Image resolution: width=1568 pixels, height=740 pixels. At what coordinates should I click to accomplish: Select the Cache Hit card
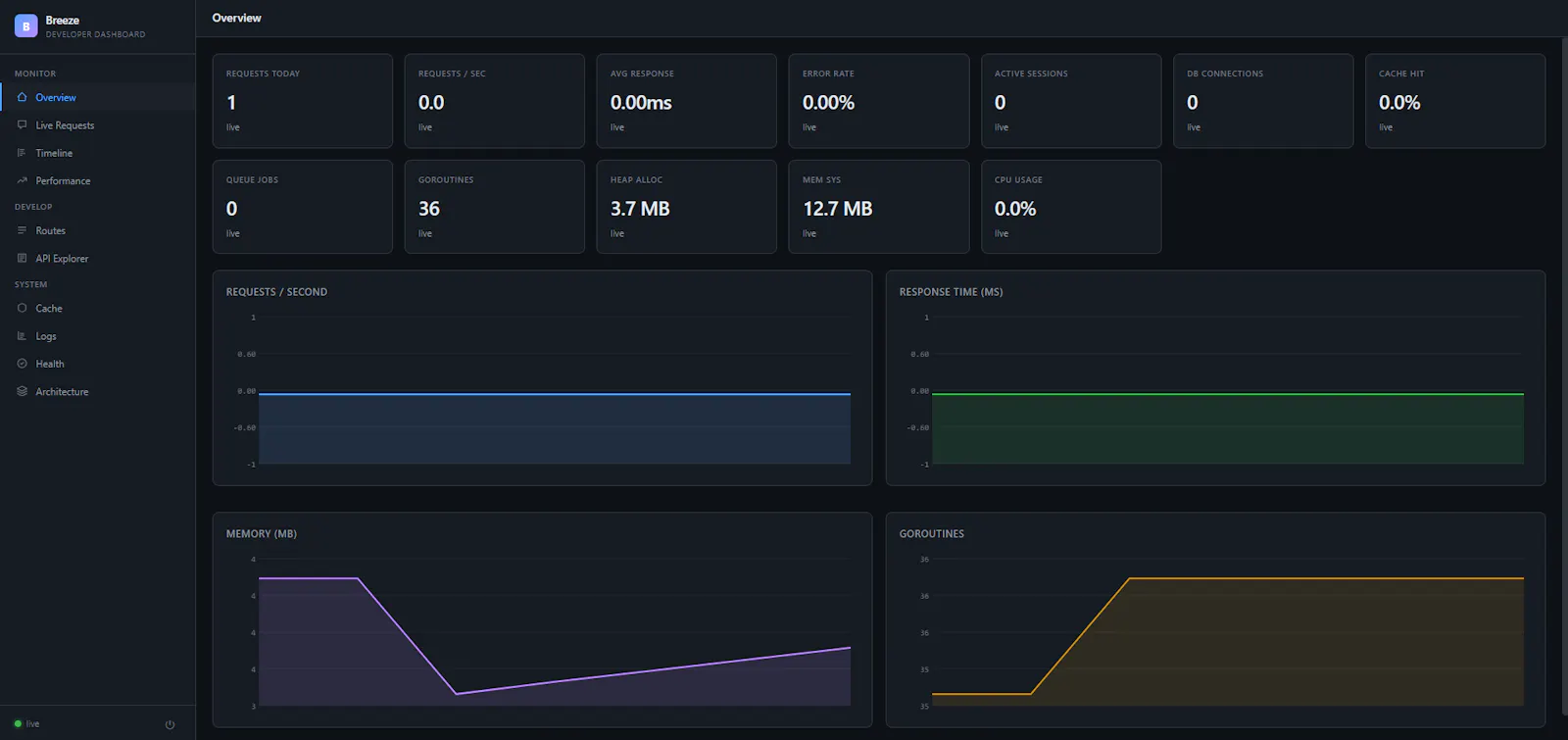tap(1455, 101)
